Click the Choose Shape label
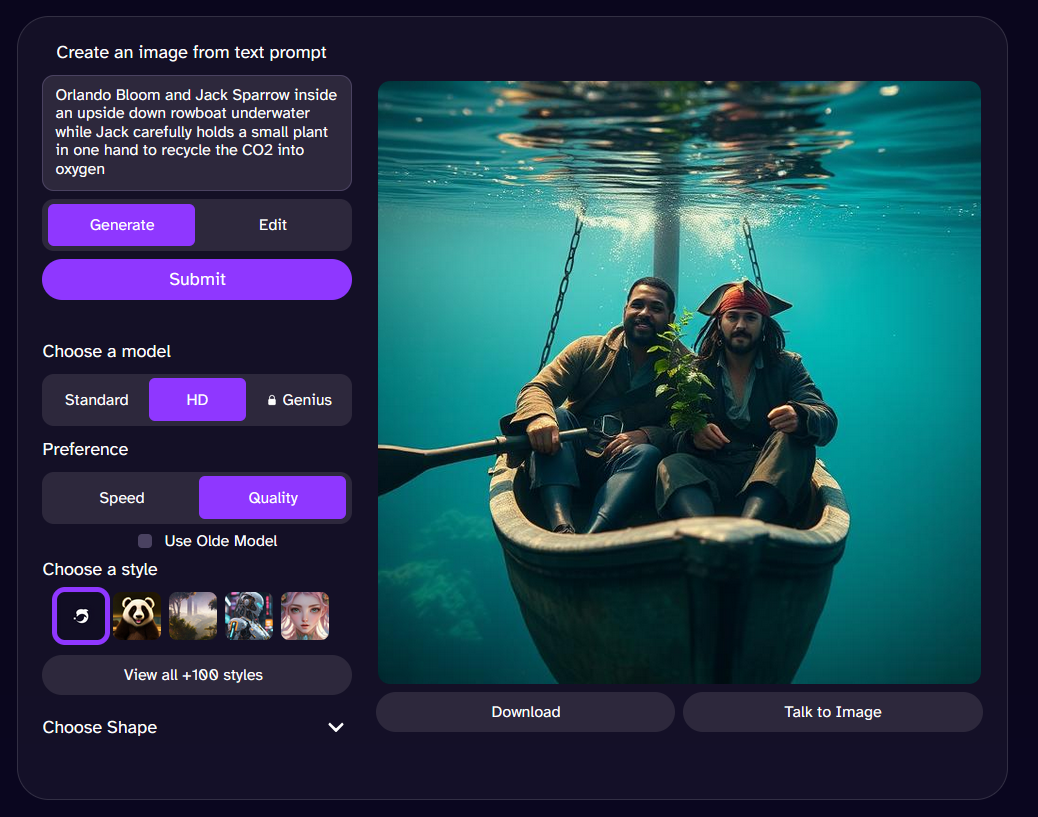The width and height of the screenshot is (1038, 817). pos(100,728)
